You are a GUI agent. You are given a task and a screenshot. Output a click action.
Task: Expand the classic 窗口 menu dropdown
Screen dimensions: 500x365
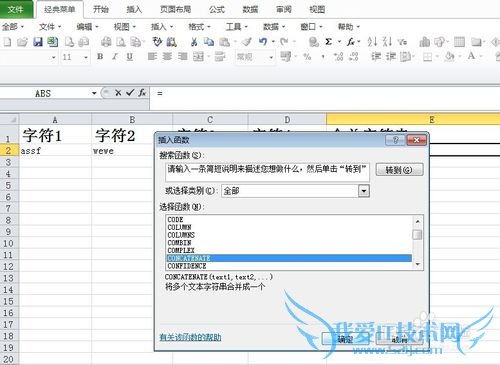tap(312, 27)
